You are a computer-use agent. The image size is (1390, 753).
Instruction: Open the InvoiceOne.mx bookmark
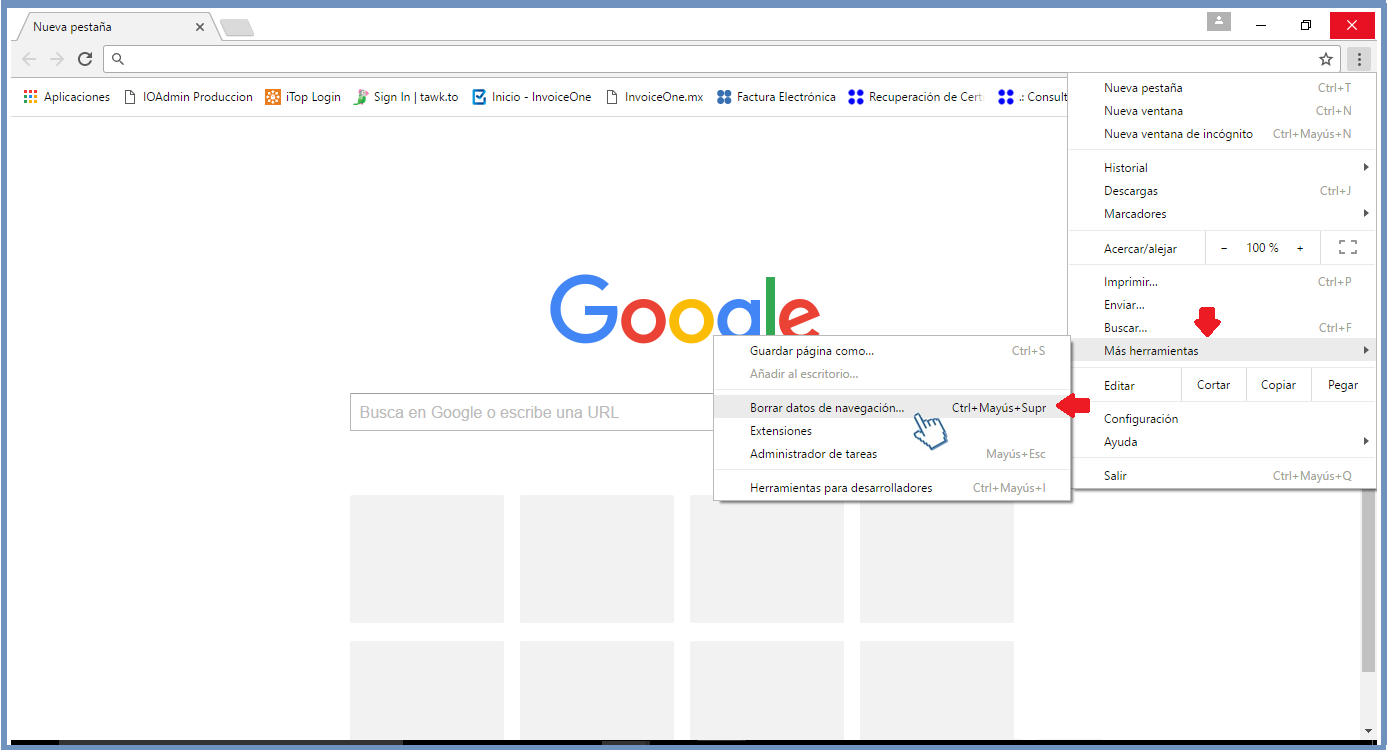(654, 97)
